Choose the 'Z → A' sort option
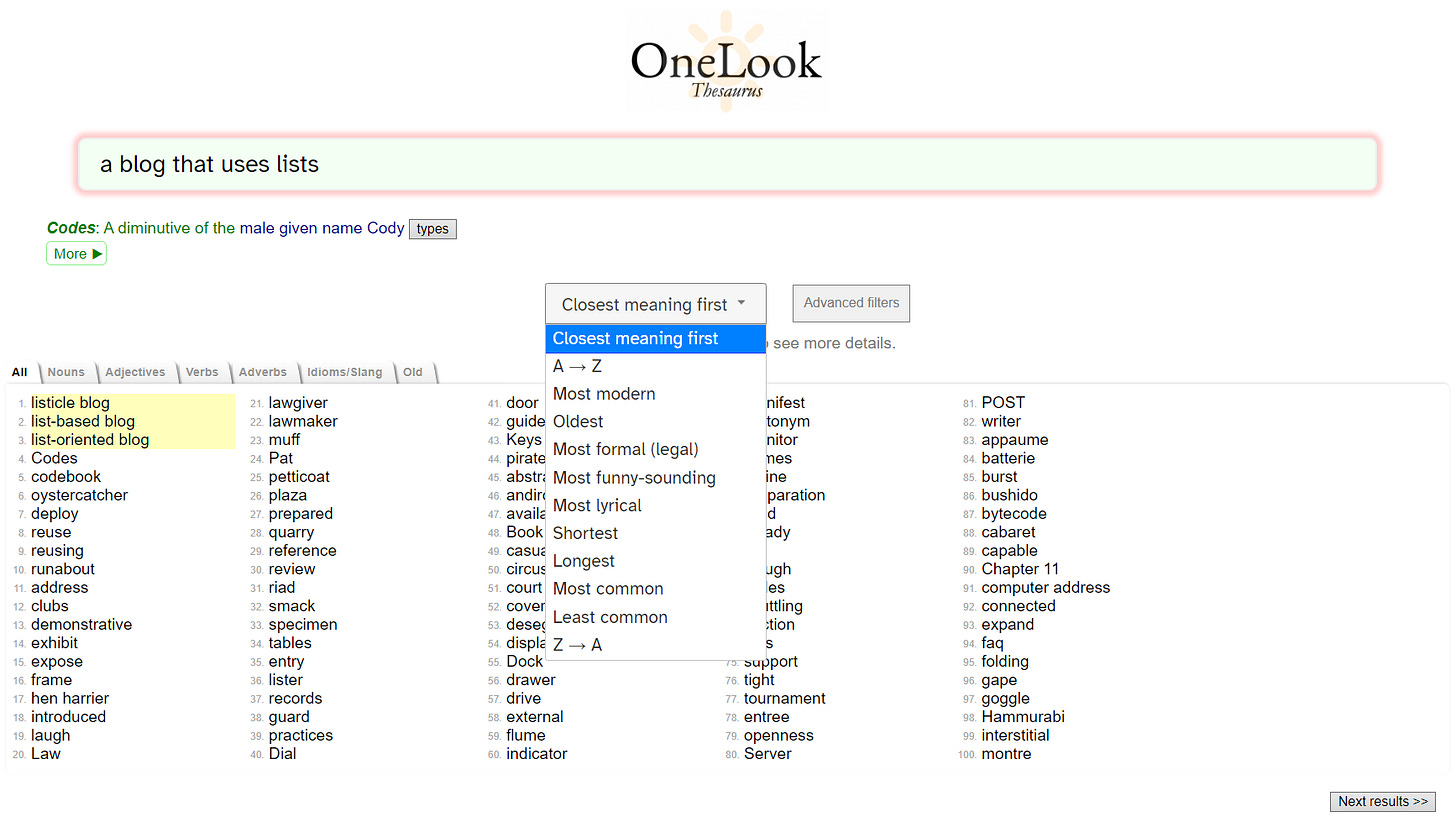This screenshot has height=822, width=1456. click(655, 645)
